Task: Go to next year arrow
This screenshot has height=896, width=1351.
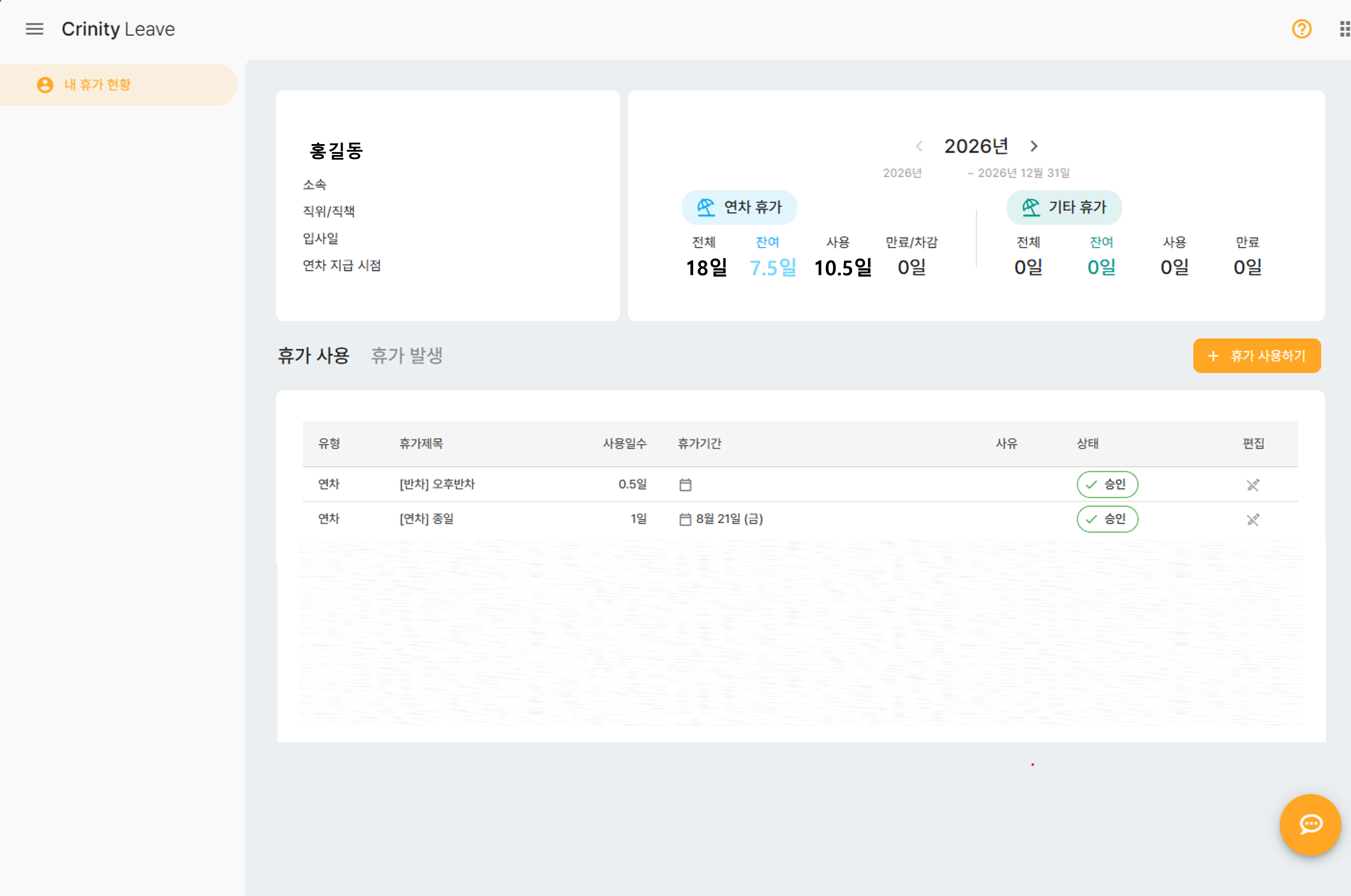Action: 1034,146
